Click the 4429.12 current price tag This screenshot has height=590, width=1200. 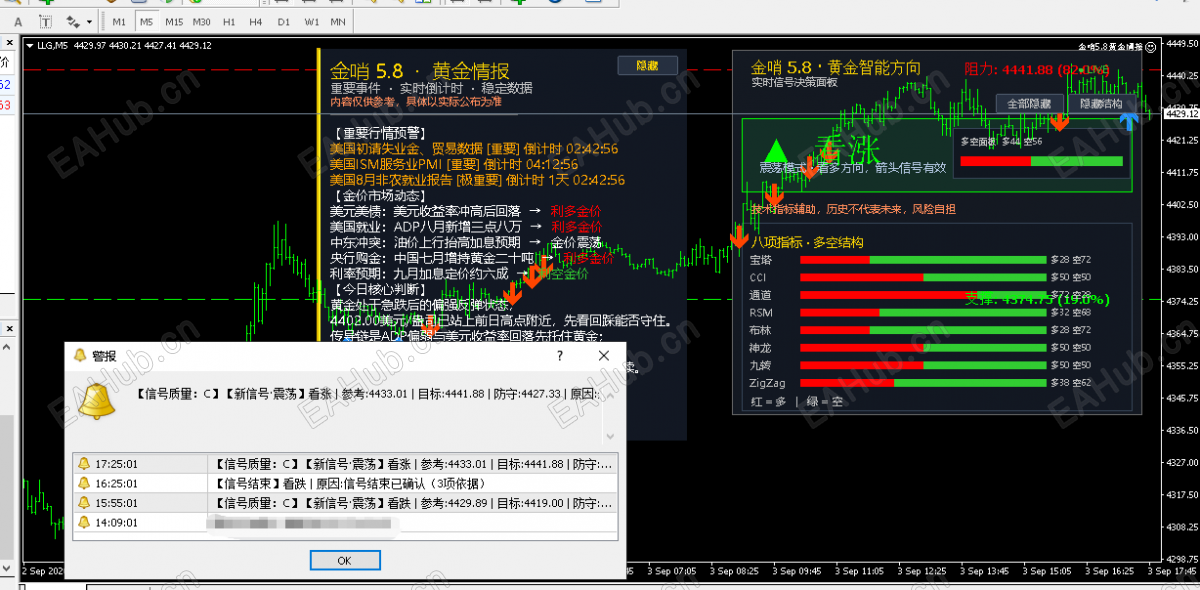[1182, 114]
